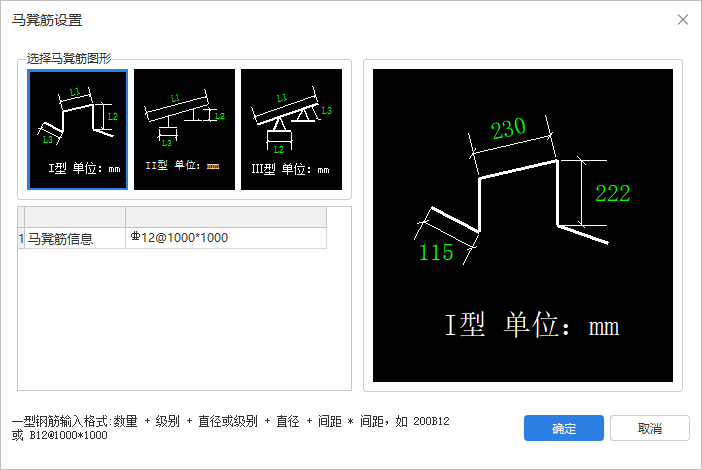Close the 马凳筋设置 dialog
Image resolution: width=702 pixels, height=470 pixels.
[683, 20]
